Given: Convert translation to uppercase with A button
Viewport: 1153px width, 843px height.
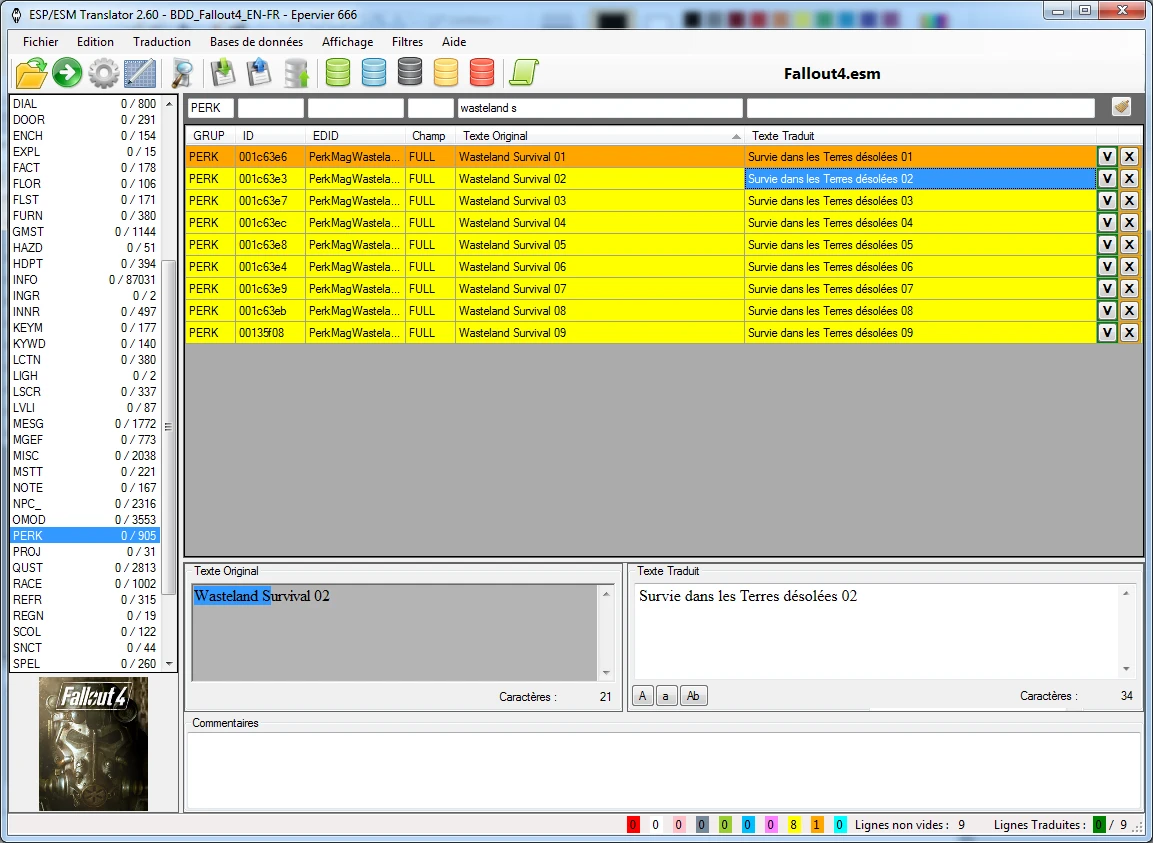Looking at the screenshot, I should coord(642,696).
